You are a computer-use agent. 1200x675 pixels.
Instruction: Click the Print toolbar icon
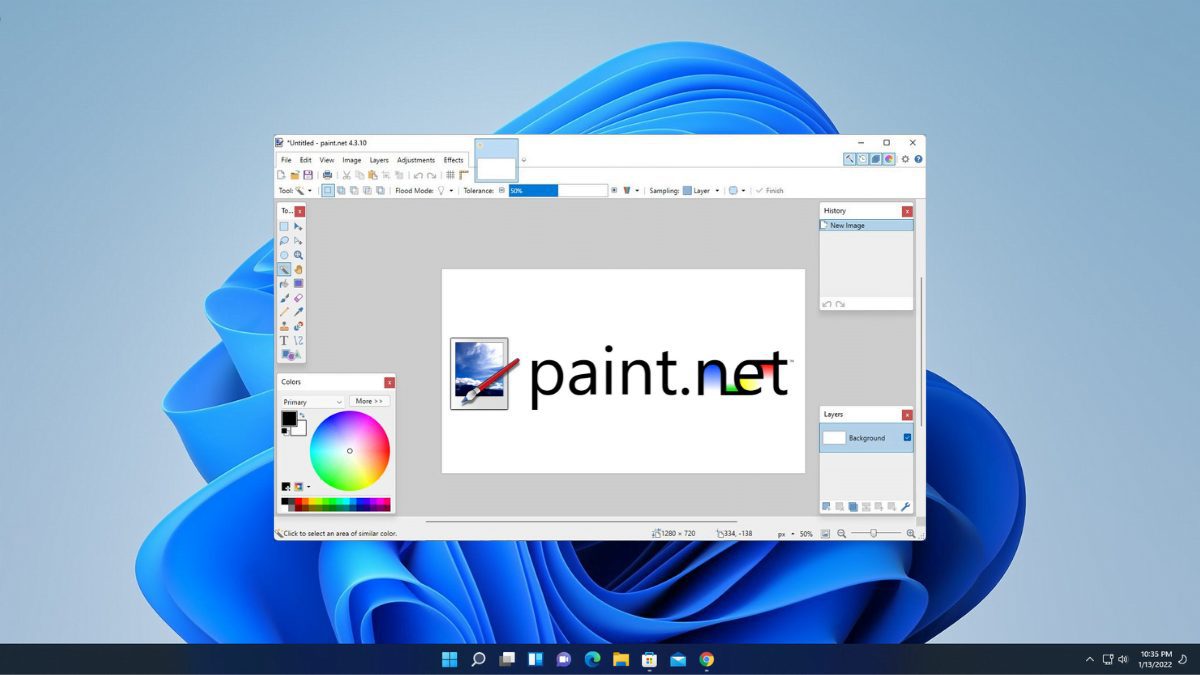click(327, 175)
